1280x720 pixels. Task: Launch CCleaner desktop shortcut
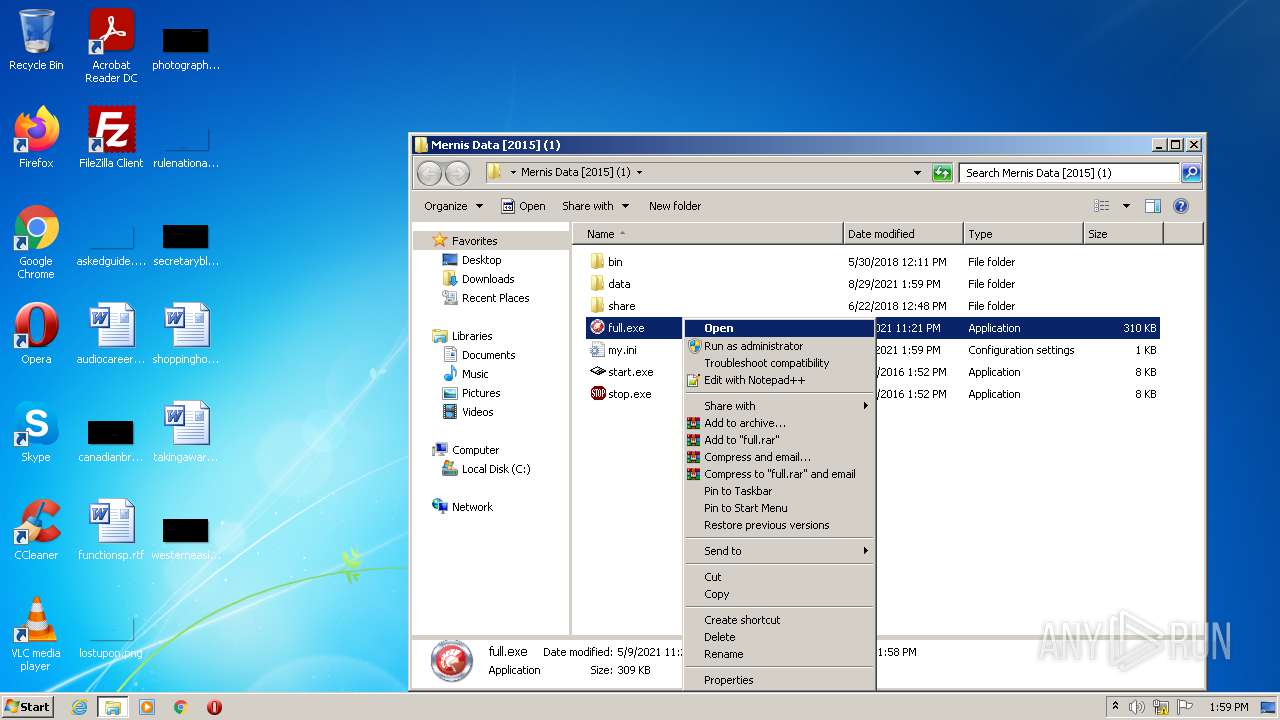36,530
